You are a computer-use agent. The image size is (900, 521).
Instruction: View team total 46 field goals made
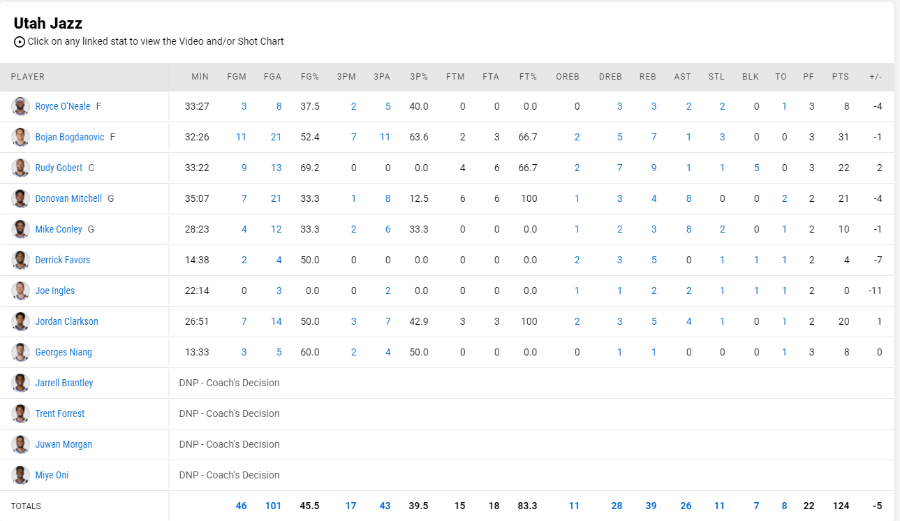coord(241,506)
